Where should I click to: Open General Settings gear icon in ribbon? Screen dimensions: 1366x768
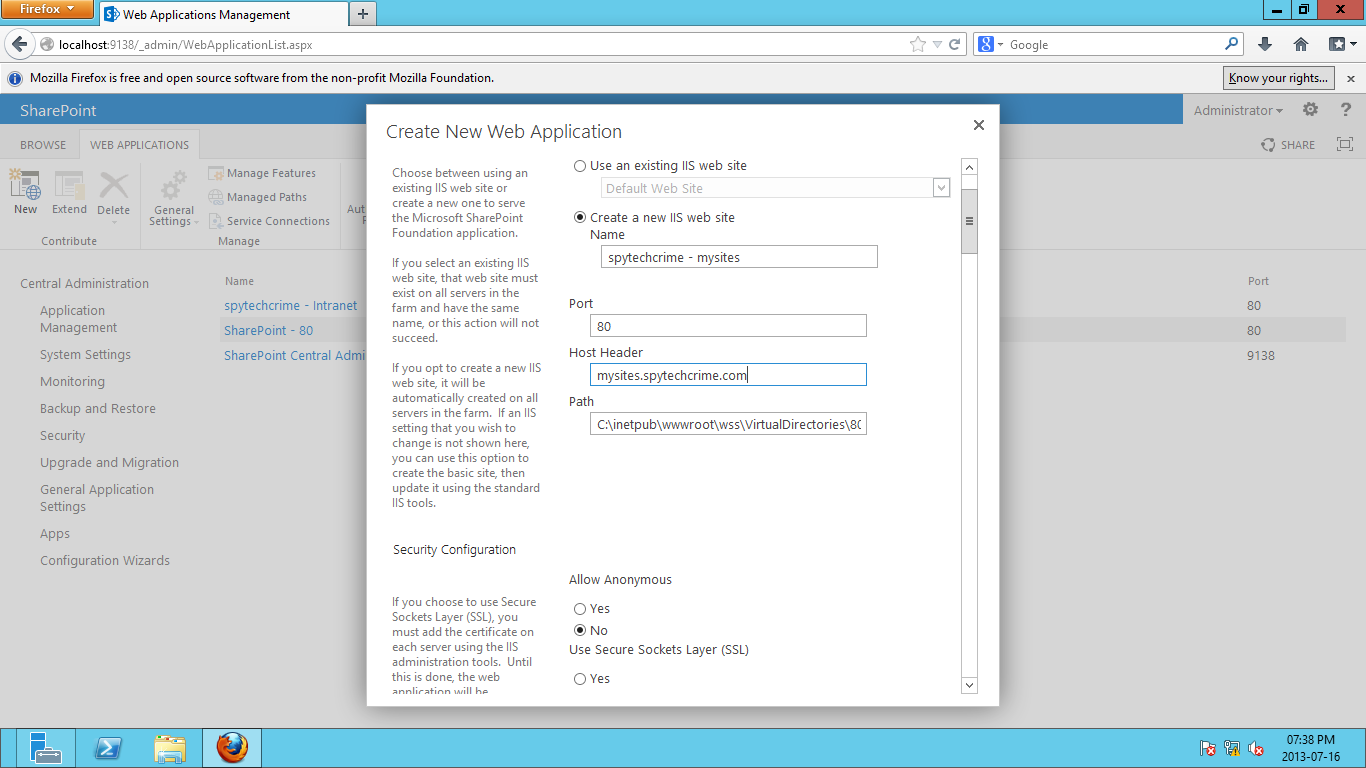[x=174, y=186]
